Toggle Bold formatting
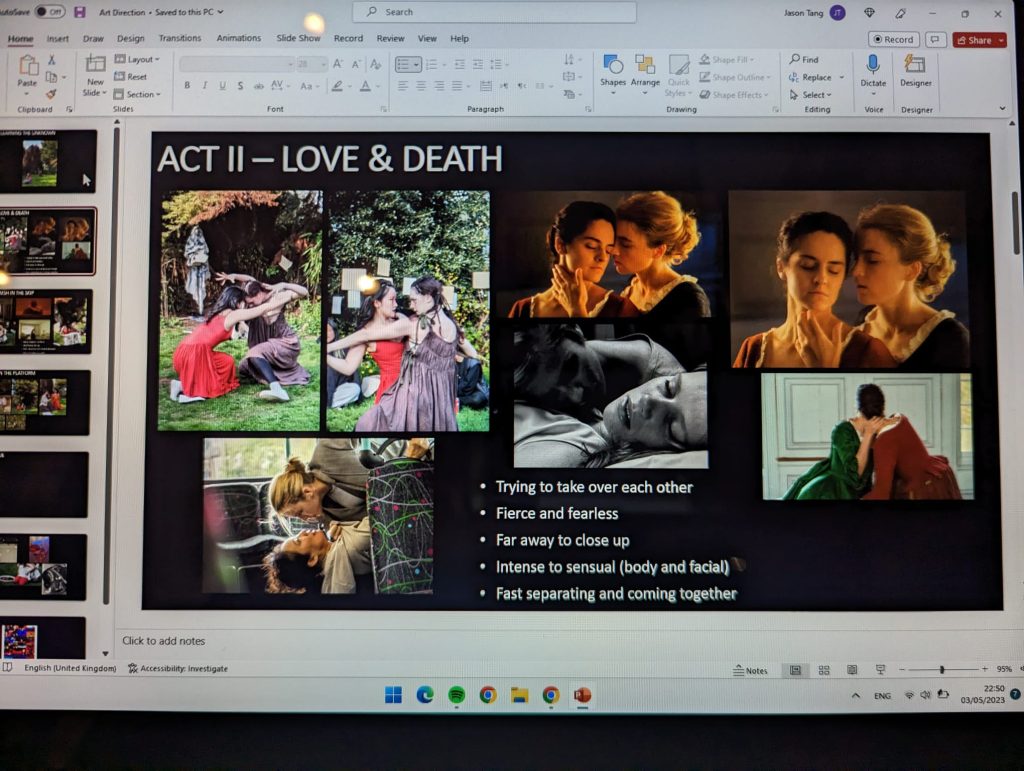Screen dimensions: 1024x771 187,86
